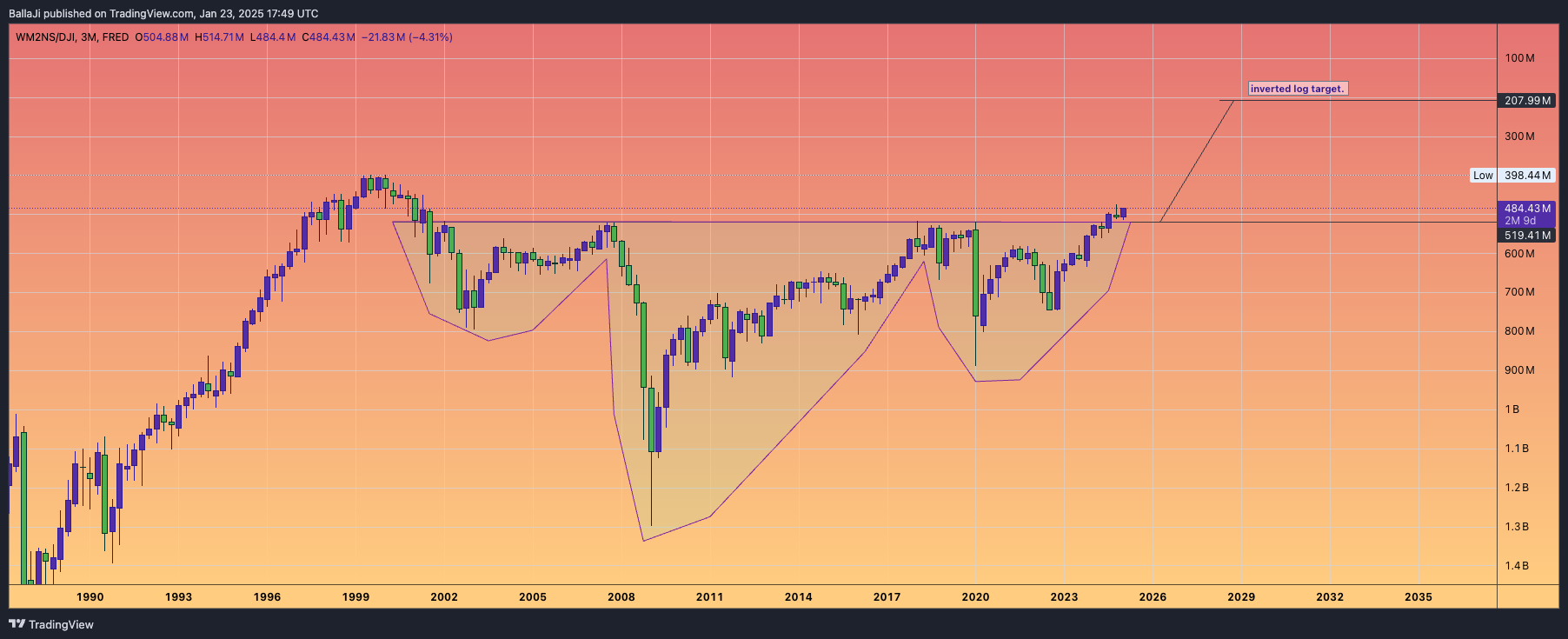Click the 1999 label on the time axis
The image size is (1568, 639).
coord(355,597)
